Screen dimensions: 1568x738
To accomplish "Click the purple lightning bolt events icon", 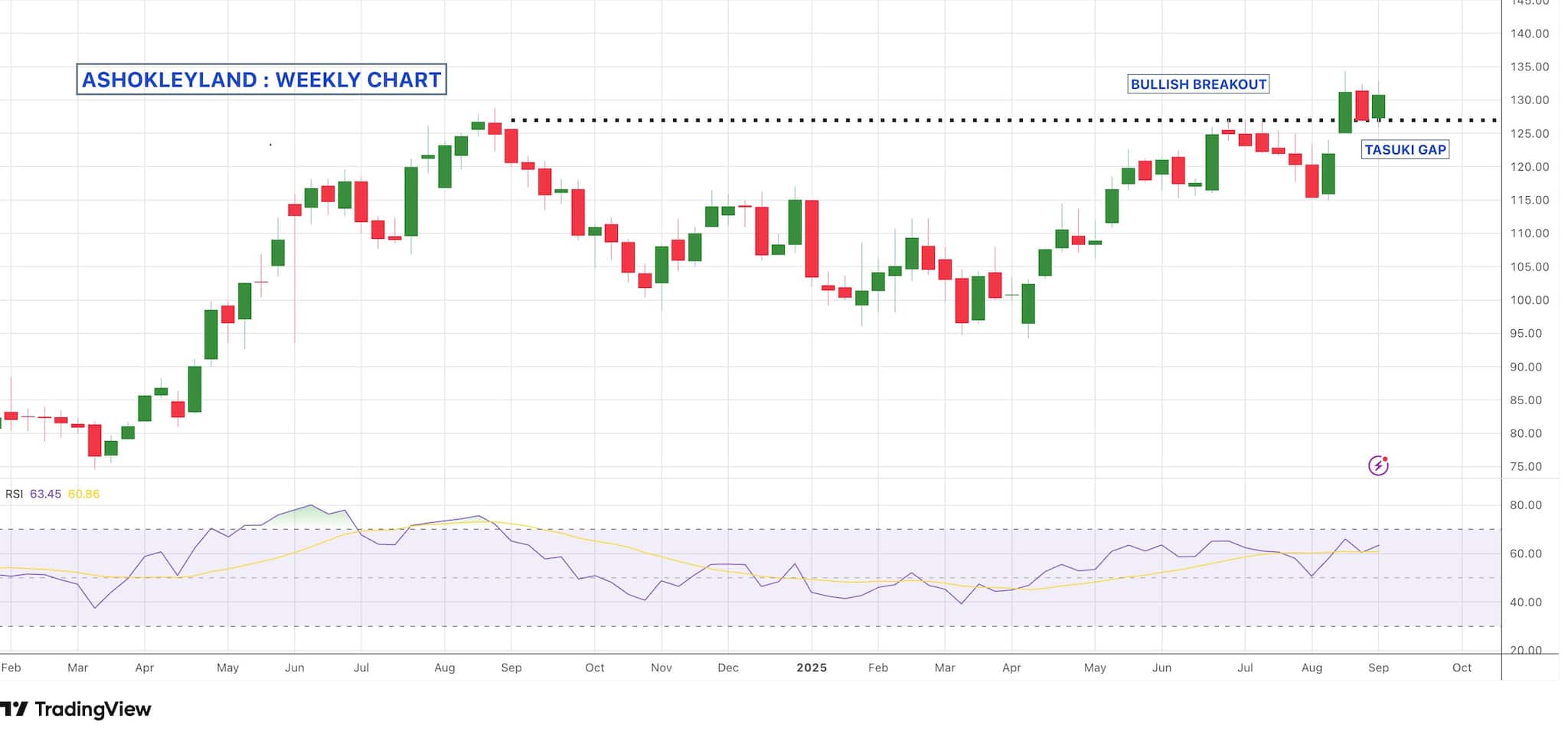I will 1378,465.
